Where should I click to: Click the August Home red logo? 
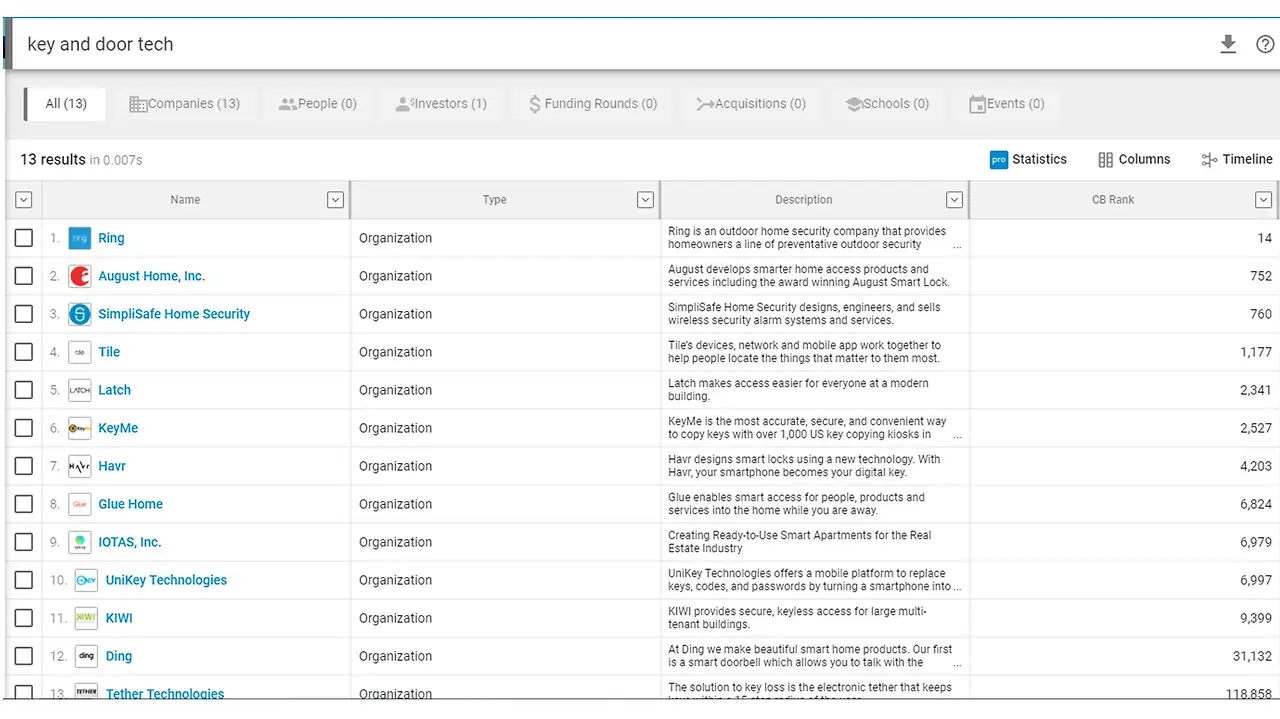(x=80, y=276)
